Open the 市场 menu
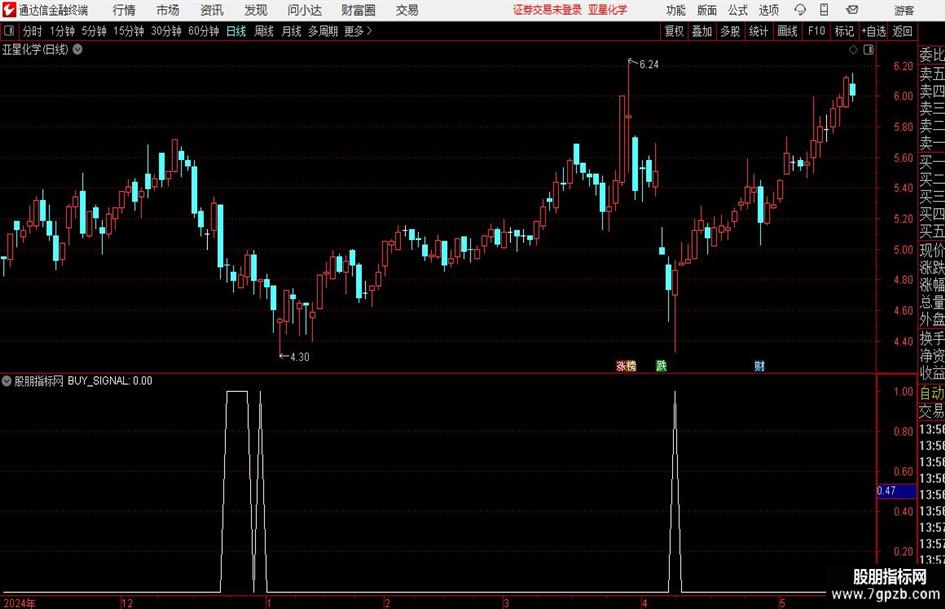The height and width of the screenshot is (609, 945). [x=168, y=10]
